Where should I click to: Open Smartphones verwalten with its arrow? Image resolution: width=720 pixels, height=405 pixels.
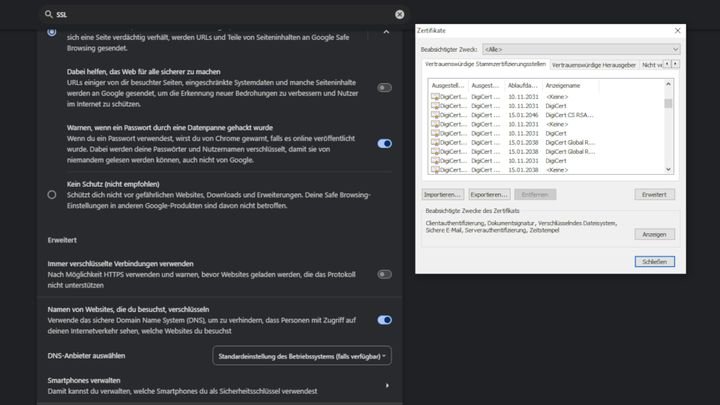pos(387,386)
